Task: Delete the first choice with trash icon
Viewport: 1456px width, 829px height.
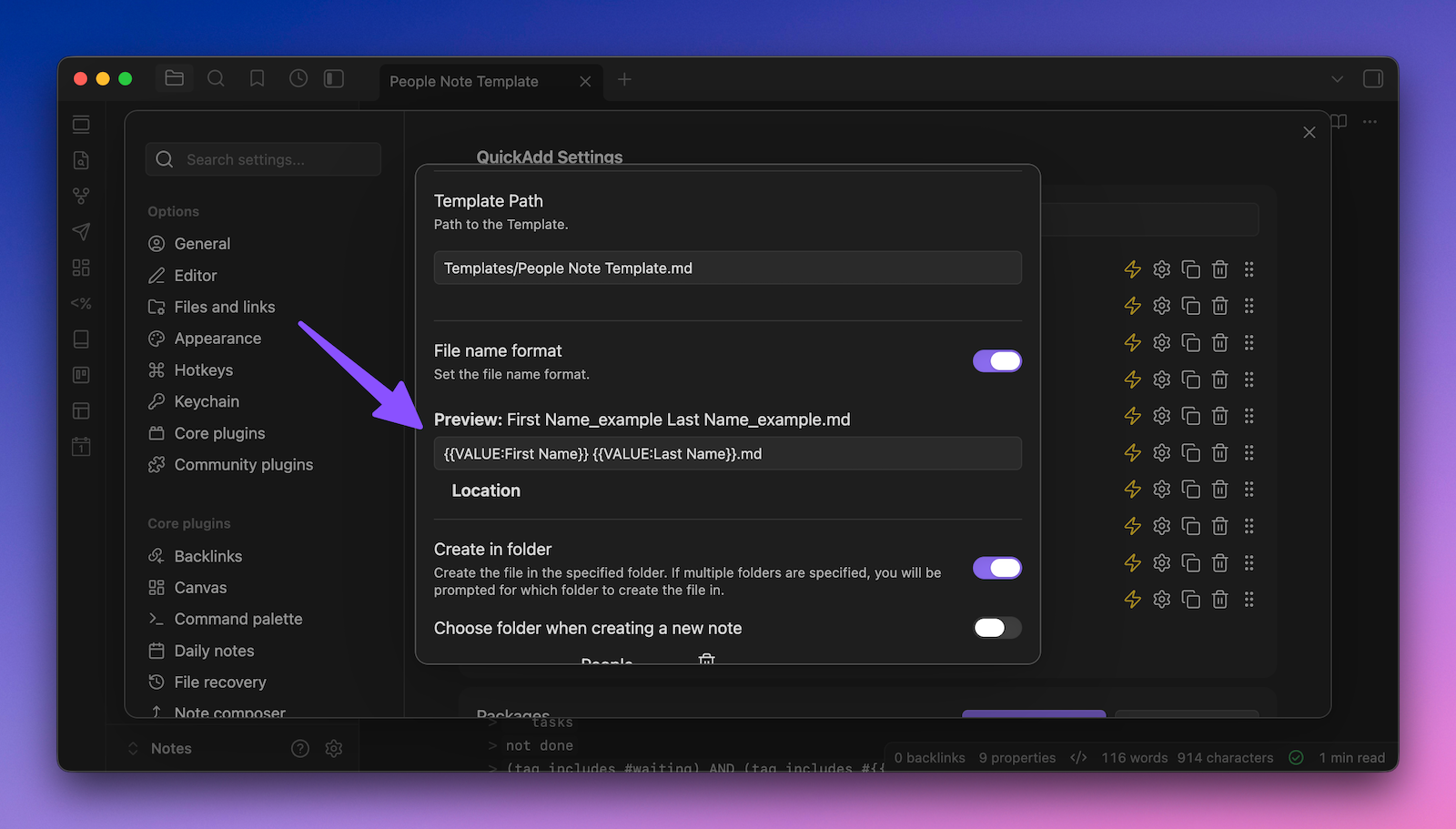Action: [x=1219, y=269]
